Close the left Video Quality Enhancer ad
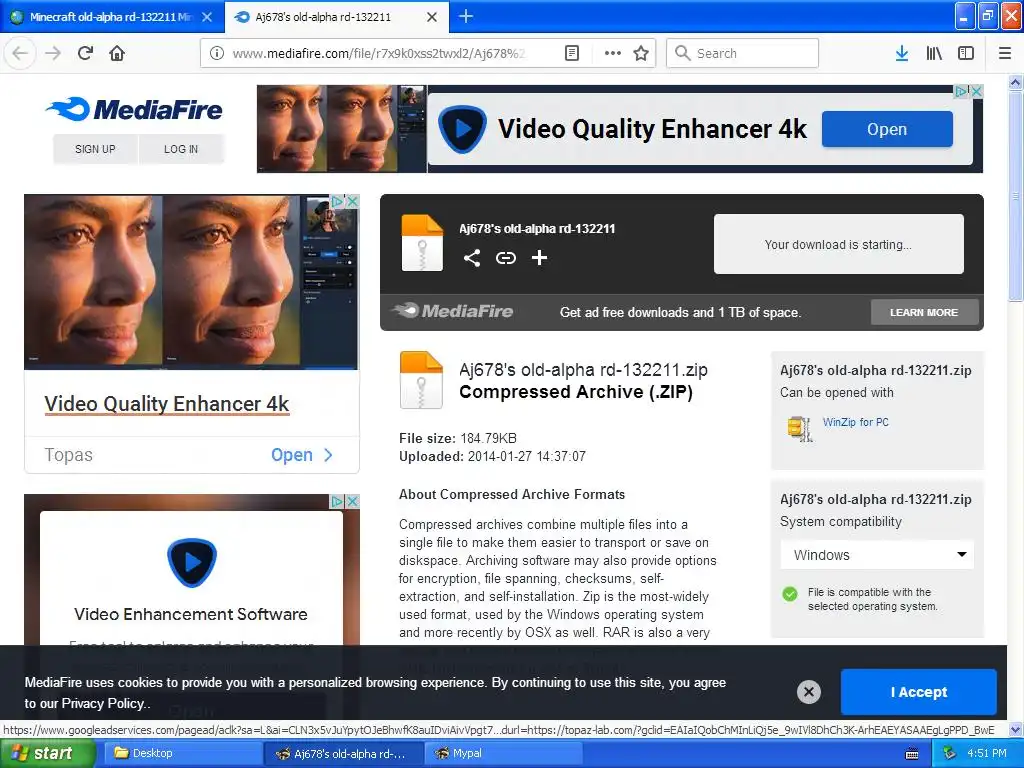Screen dimensions: 1024x768 pos(352,201)
